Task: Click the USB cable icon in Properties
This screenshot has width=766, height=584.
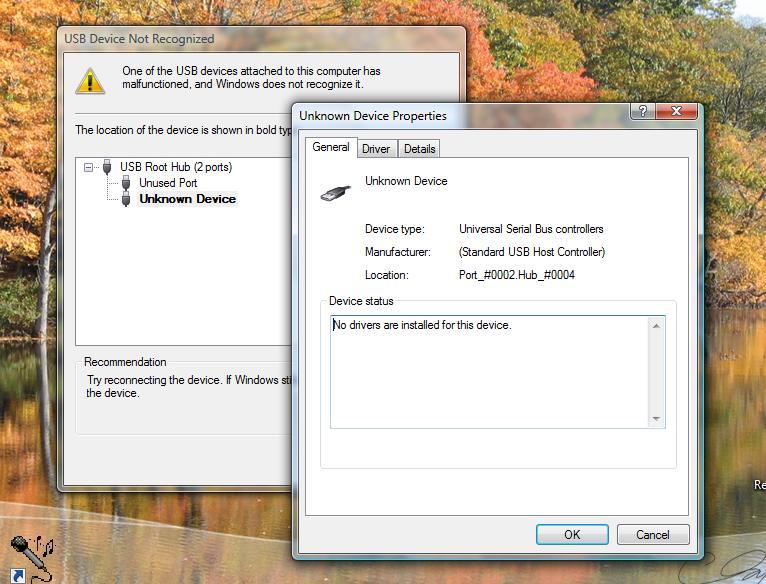Action: click(335, 191)
